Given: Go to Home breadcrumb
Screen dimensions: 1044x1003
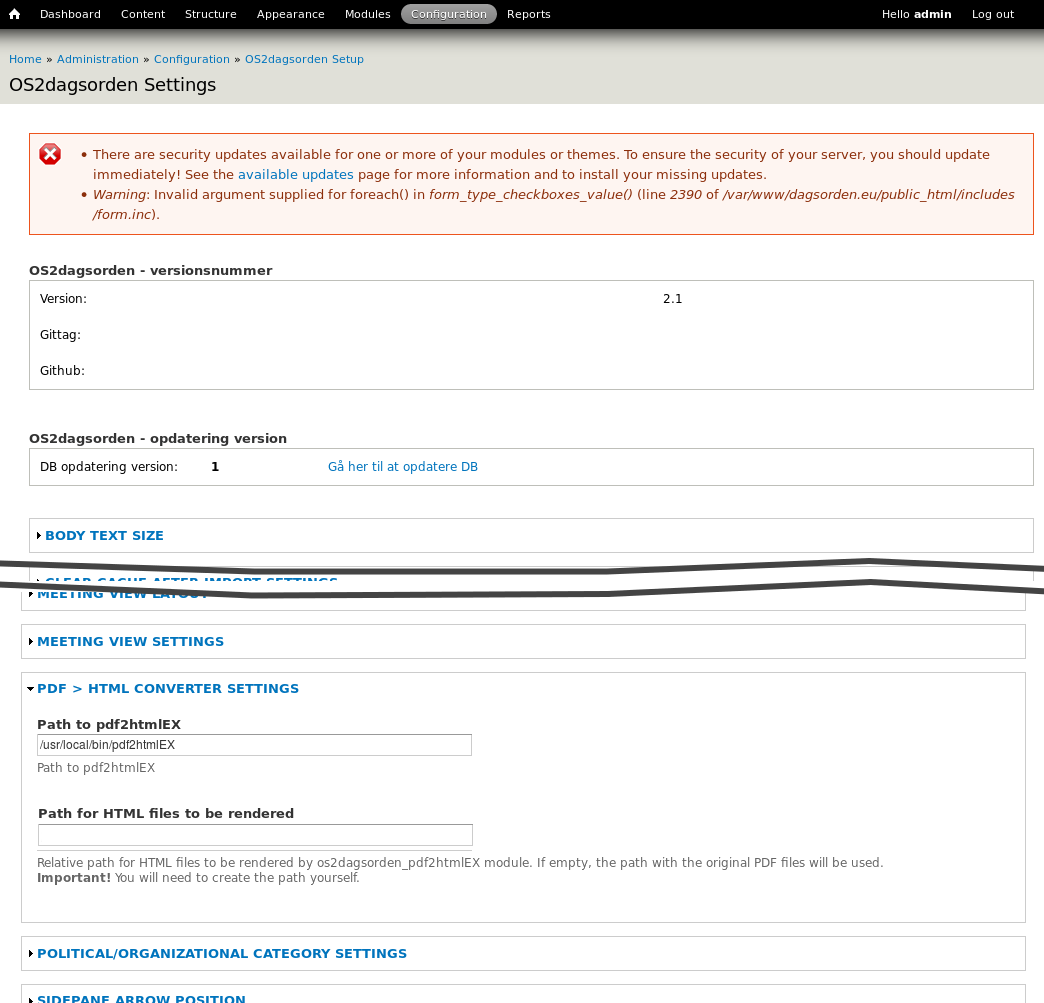Looking at the screenshot, I should (25, 59).
